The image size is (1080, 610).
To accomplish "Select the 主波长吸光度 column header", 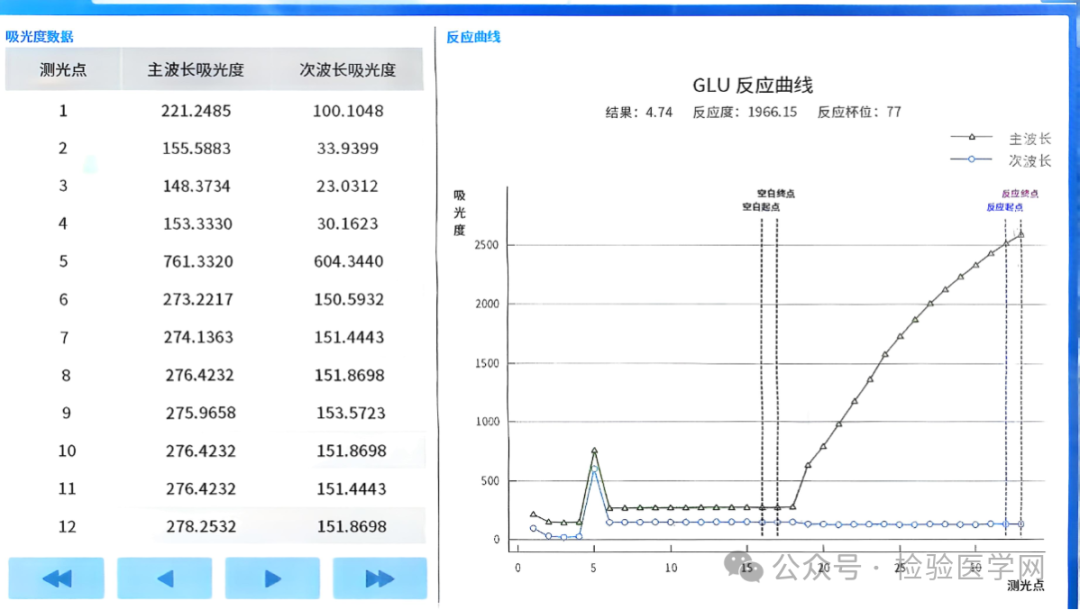I will [x=196, y=70].
